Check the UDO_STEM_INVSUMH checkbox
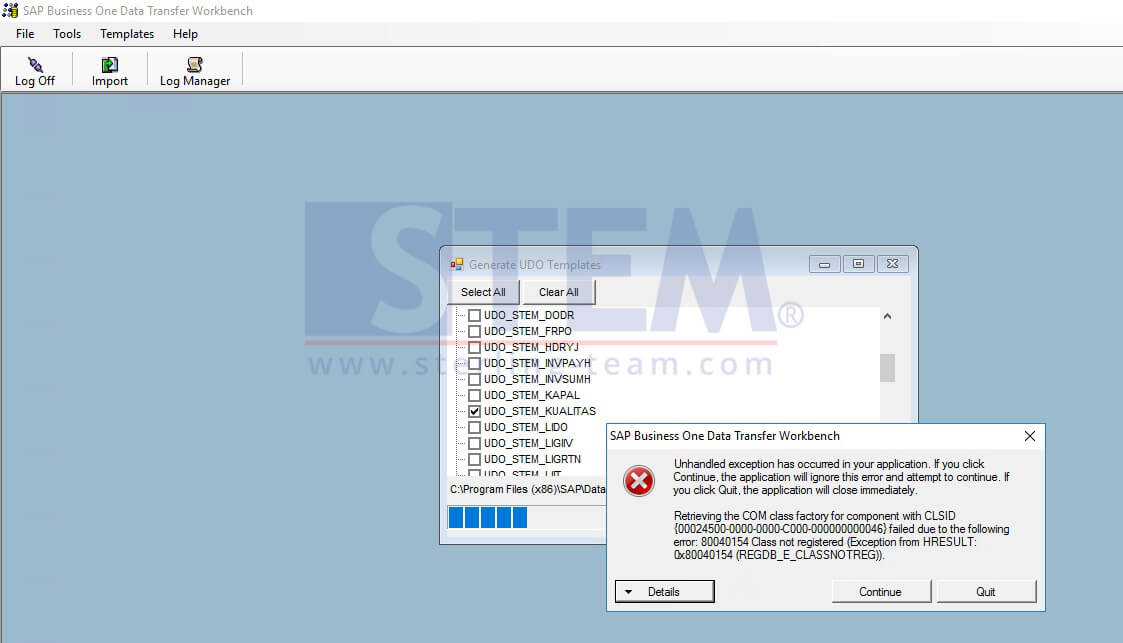 474,379
